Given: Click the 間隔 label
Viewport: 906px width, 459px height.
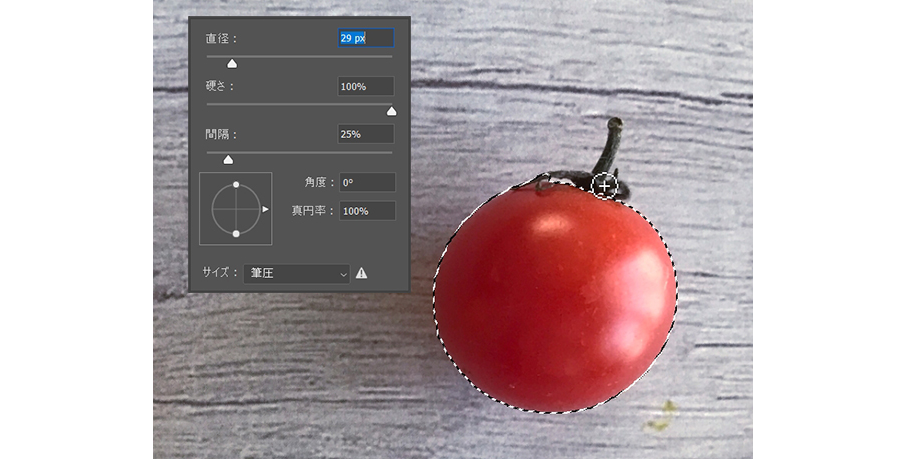Looking at the screenshot, I should pos(221,134).
